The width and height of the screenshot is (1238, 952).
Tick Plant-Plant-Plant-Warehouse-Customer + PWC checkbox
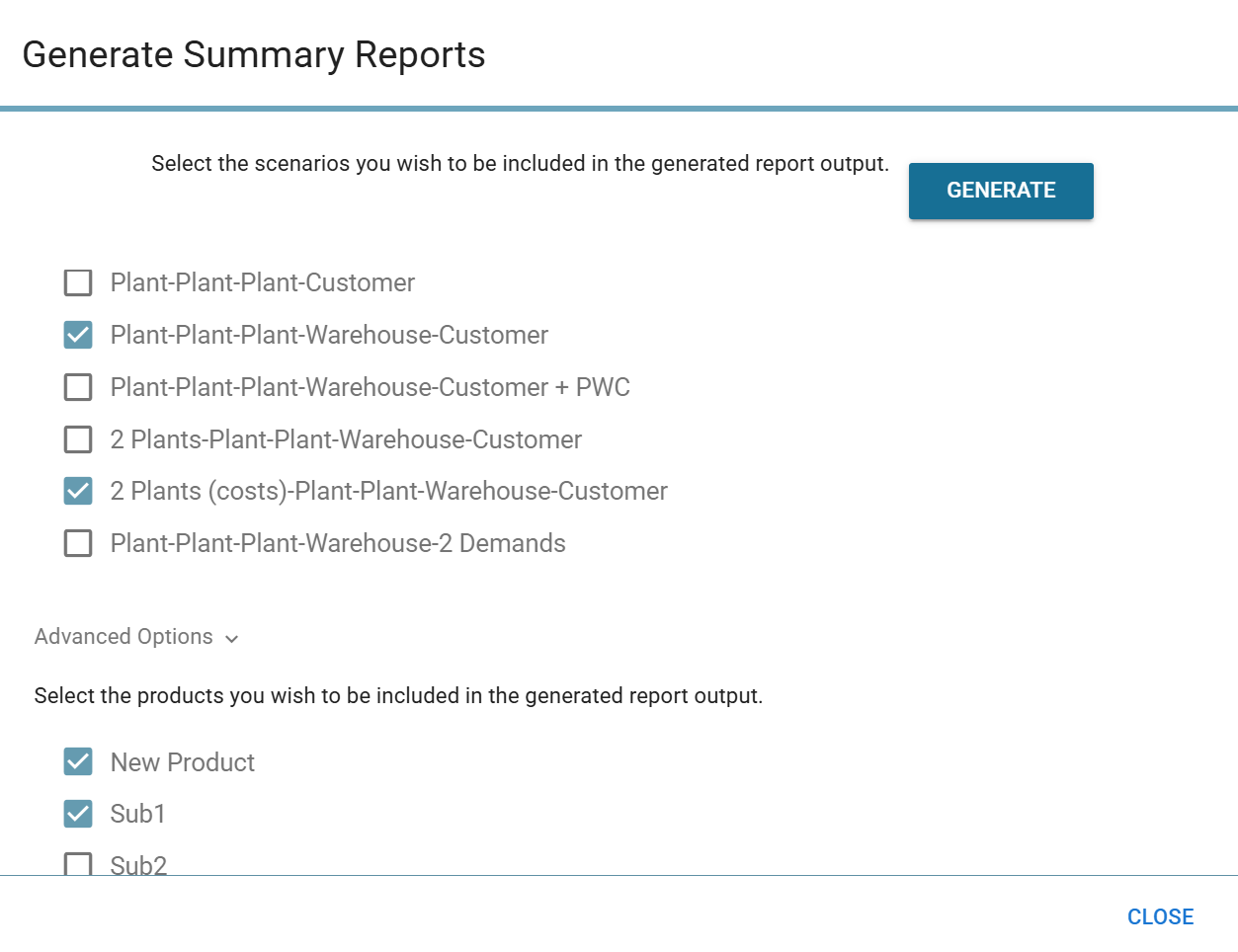pyautogui.click(x=78, y=387)
